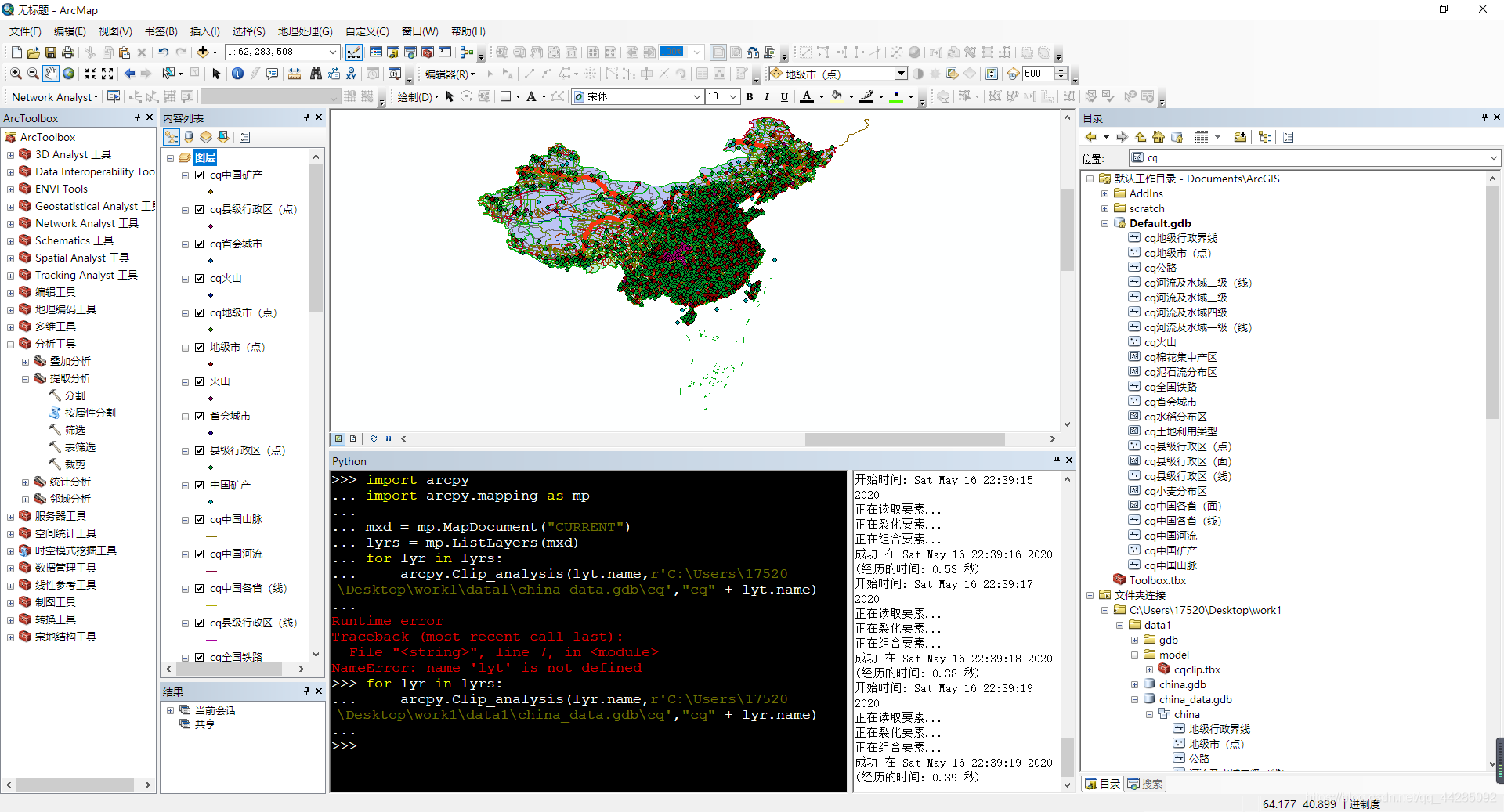Open the 编辑器(R) dropdown button

450,74
